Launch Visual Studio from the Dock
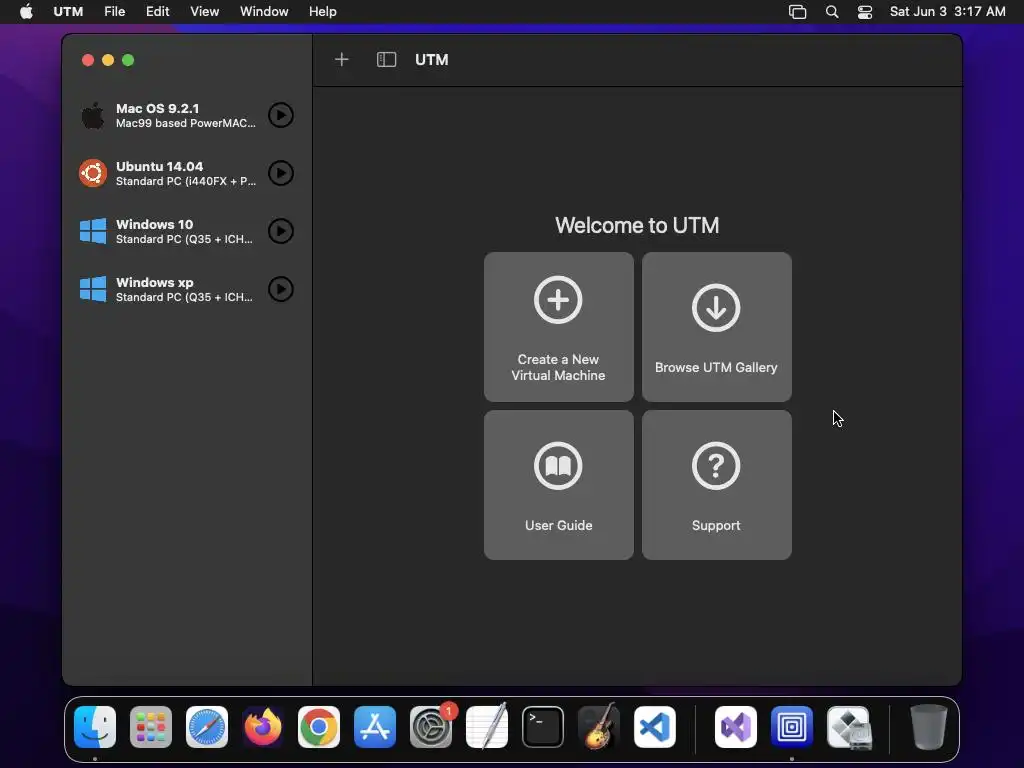 [x=736, y=727]
